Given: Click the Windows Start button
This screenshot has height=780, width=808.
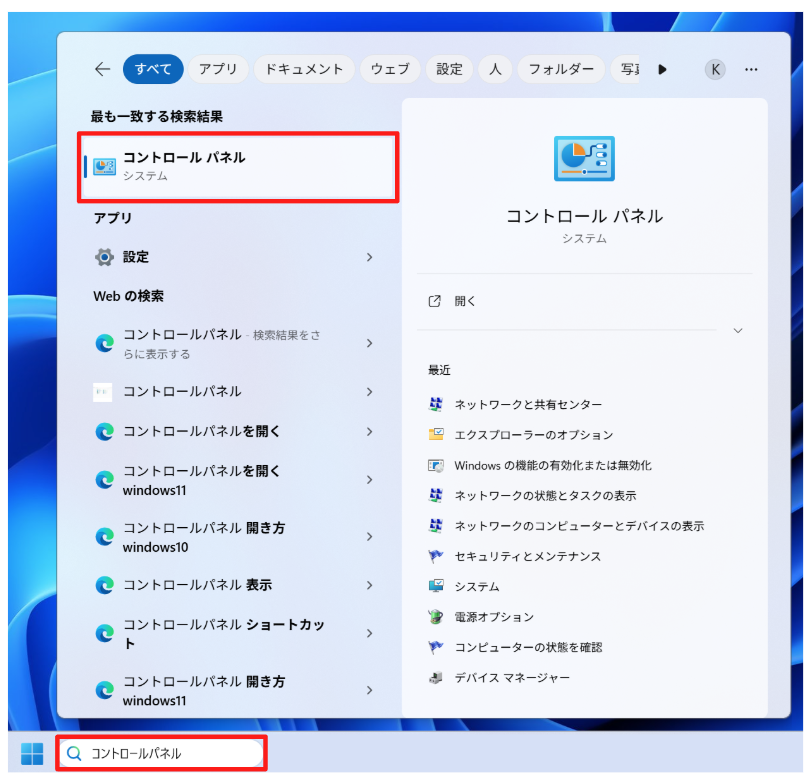Looking at the screenshot, I should coord(32,753).
